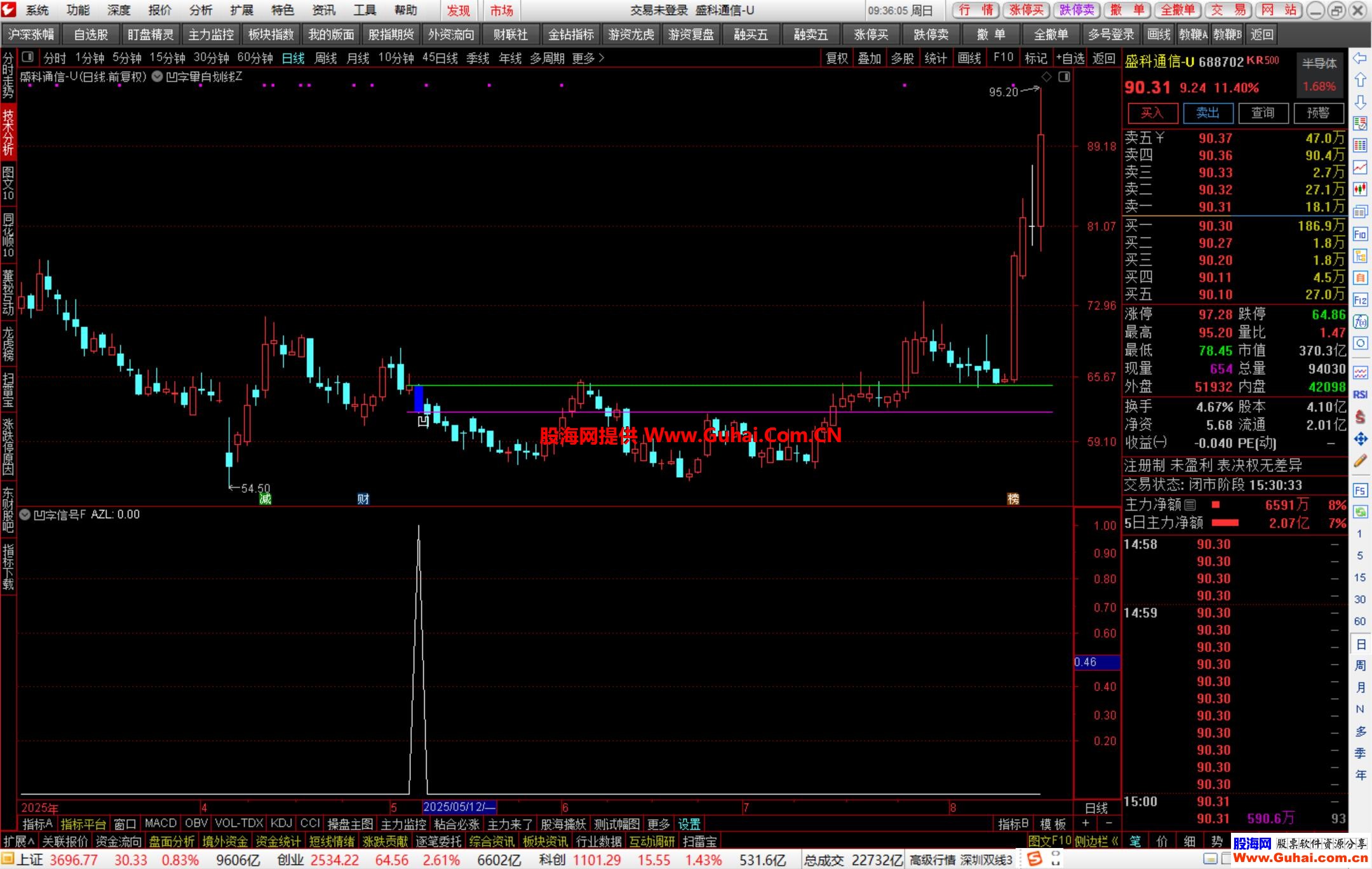Open the 分析 menu
This screenshot has width=1372, height=869.
[201, 10]
